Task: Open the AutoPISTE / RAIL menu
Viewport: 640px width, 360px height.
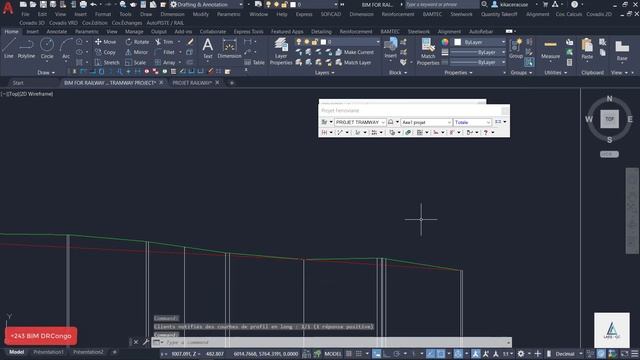Action: click(x=165, y=23)
